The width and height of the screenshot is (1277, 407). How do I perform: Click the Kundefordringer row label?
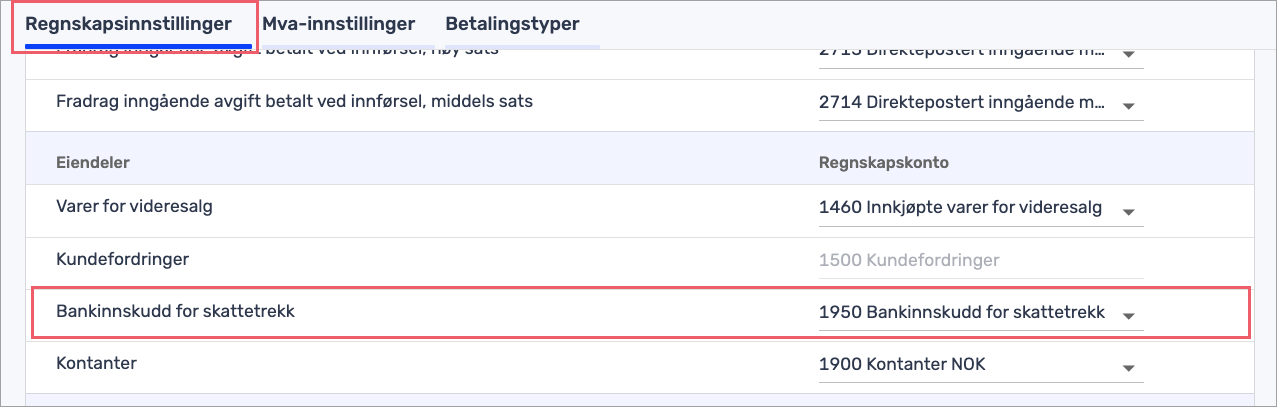pyautogui.click(x=123, y=259)
